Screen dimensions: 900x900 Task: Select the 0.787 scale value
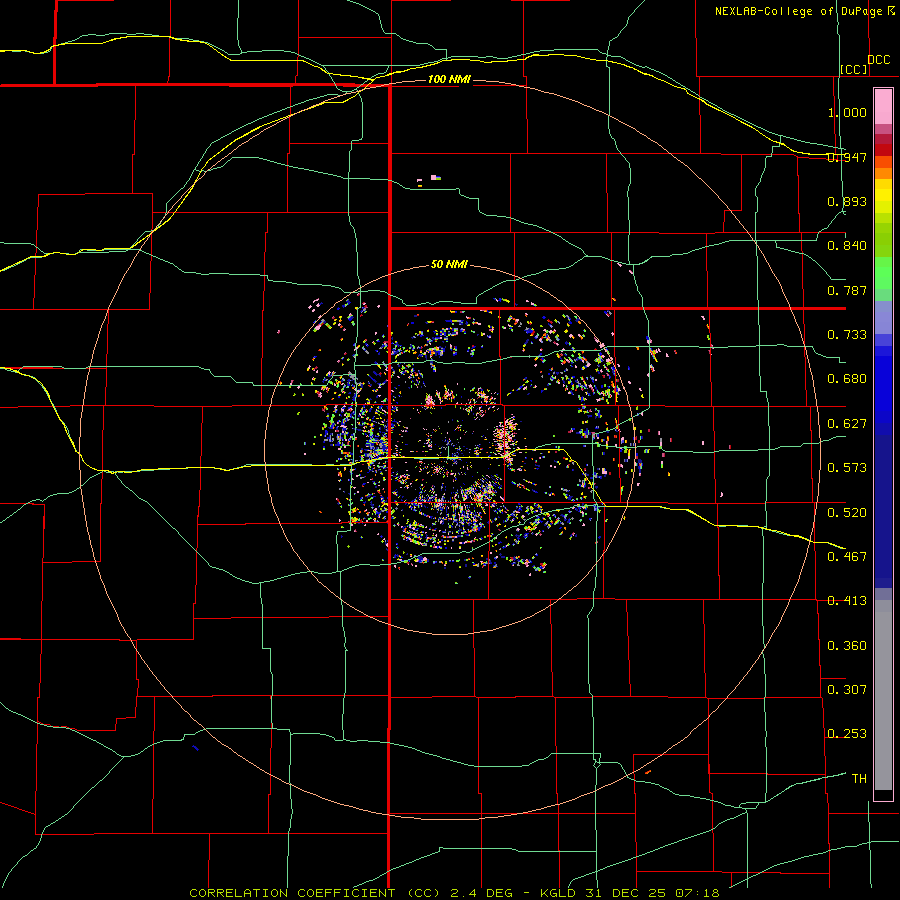click(847, 290)
